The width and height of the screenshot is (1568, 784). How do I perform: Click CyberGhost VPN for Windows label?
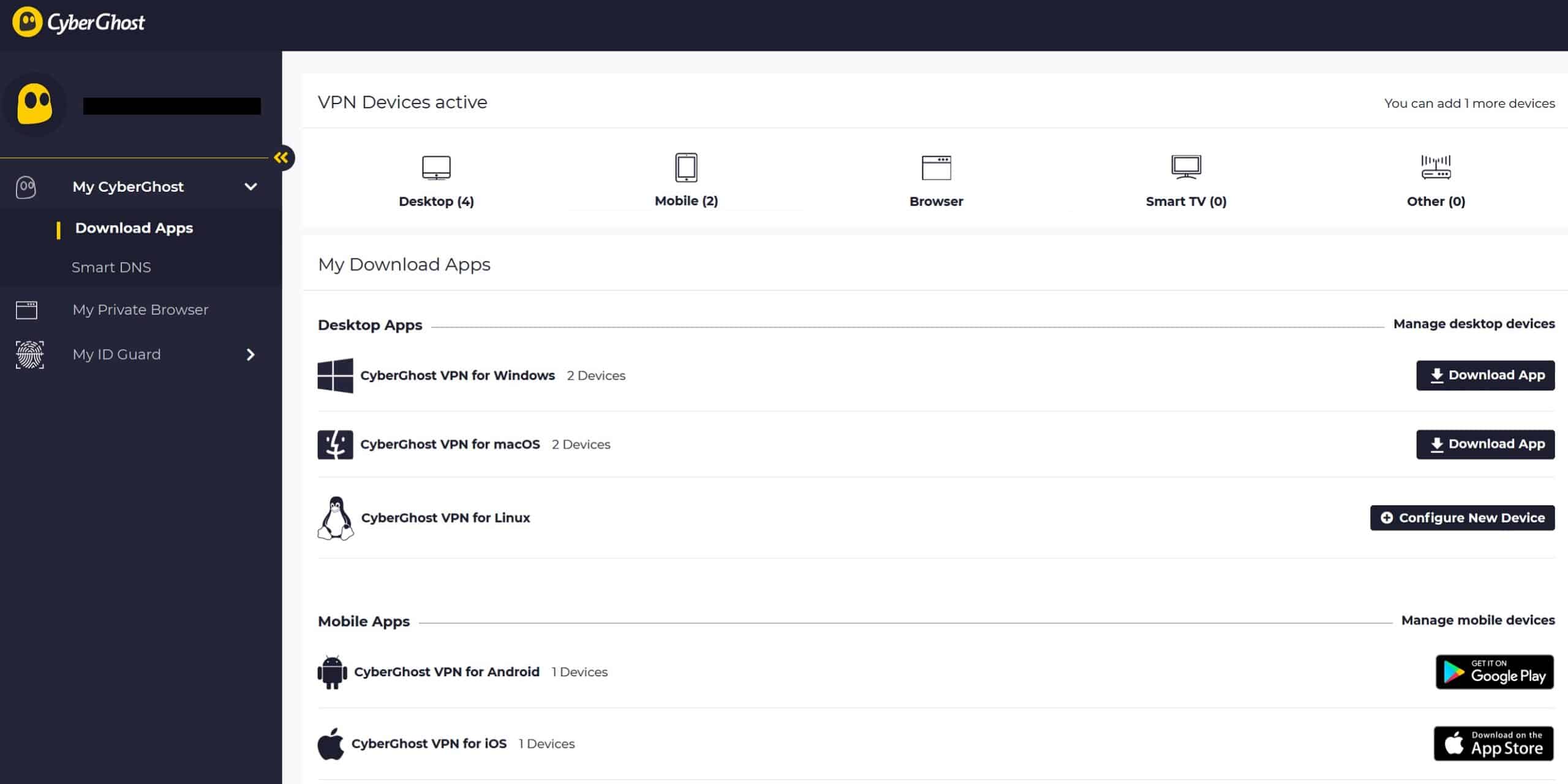(x=458, y=375)
